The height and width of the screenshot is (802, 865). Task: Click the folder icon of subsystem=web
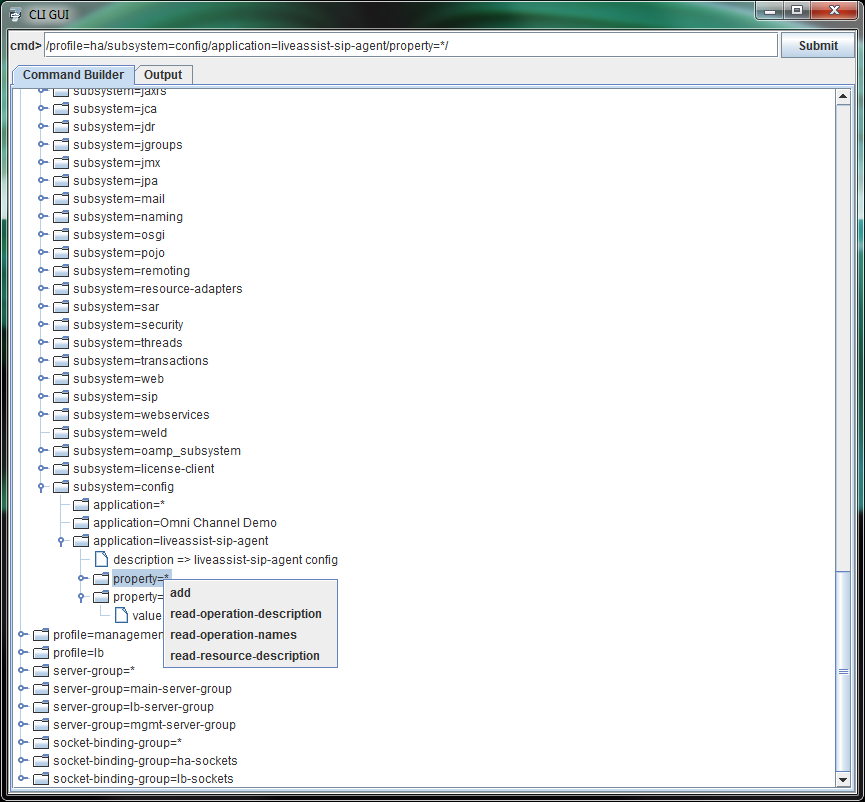(61, 379)
